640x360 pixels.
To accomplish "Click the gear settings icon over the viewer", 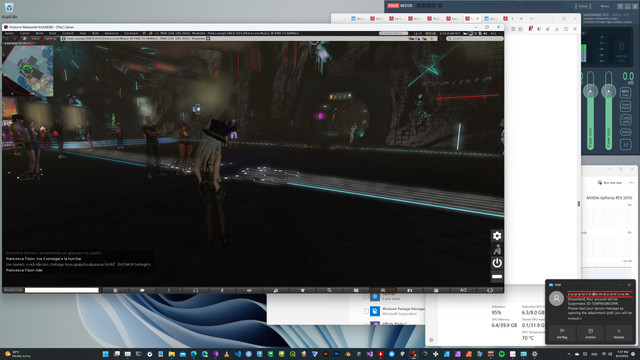I will pos(497,236).
